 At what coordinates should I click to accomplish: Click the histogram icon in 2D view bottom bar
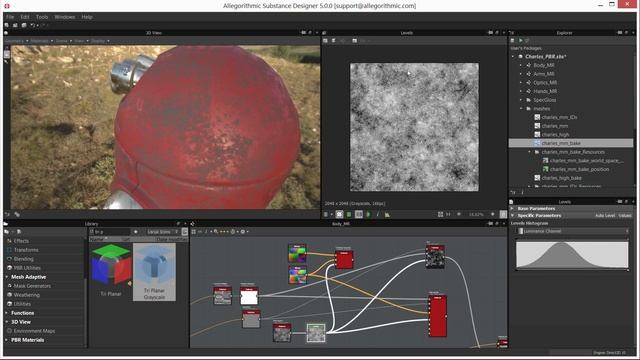coord(387,214)
